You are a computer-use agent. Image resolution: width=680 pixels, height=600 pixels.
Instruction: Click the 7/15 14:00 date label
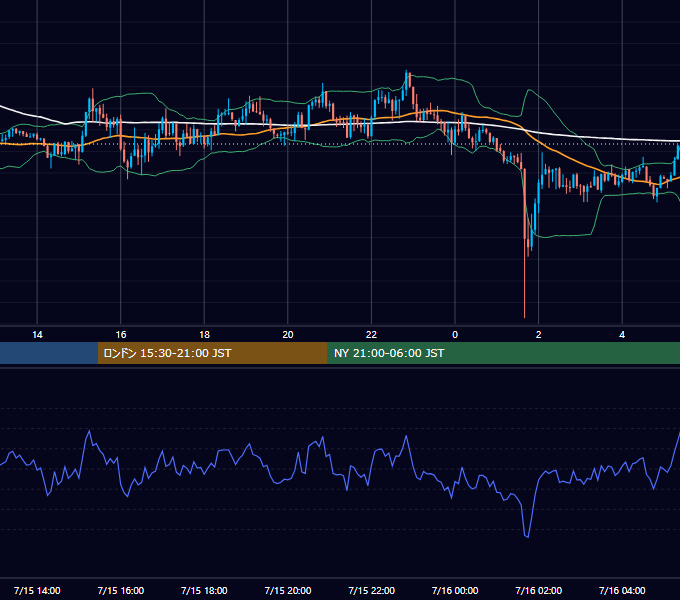coord(37,590)
